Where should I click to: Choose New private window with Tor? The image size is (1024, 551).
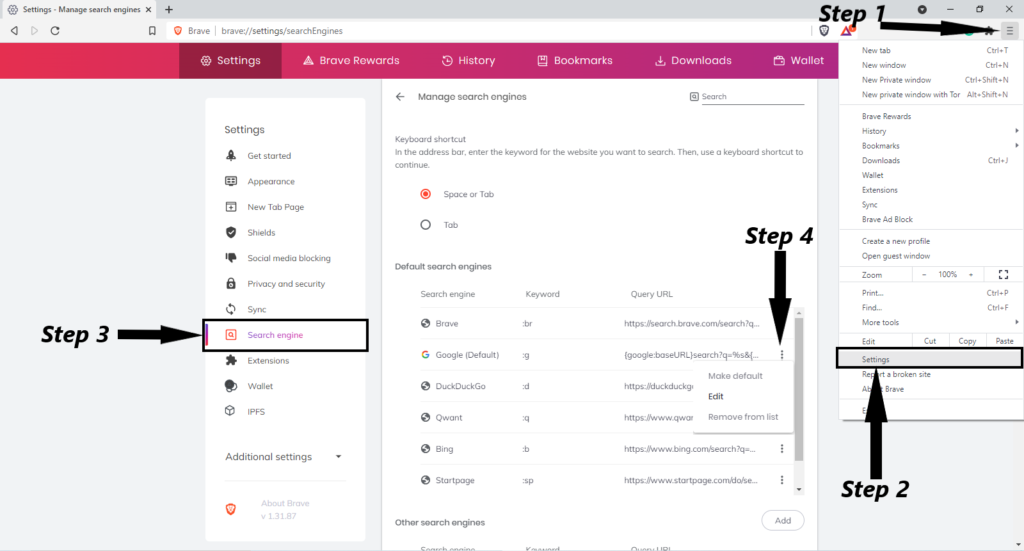pyautogui.click(x=931, y=95)
